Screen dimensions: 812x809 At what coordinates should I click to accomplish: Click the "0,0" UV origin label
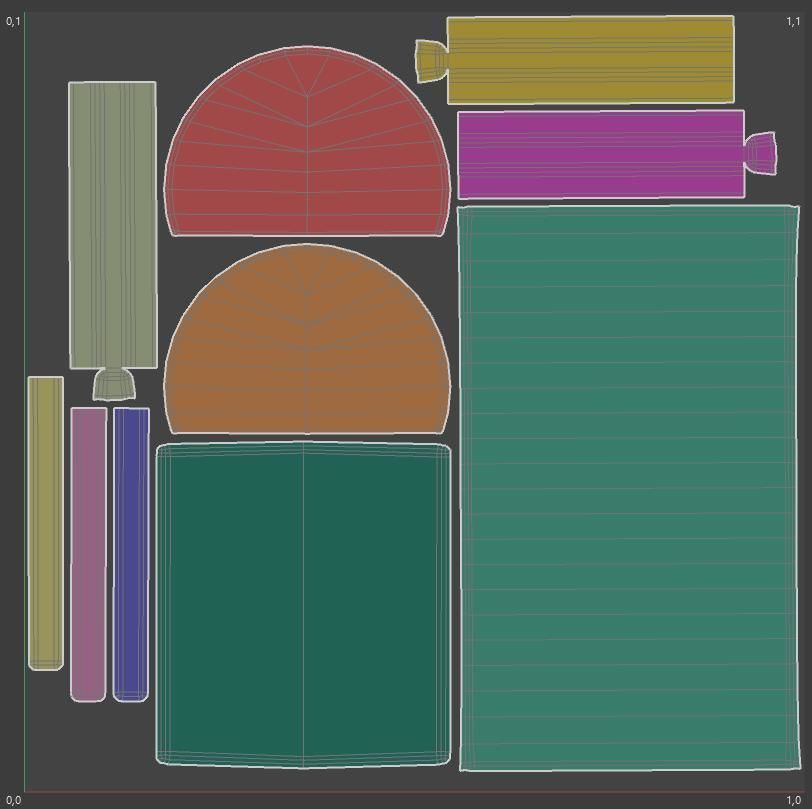click(13, 800)
